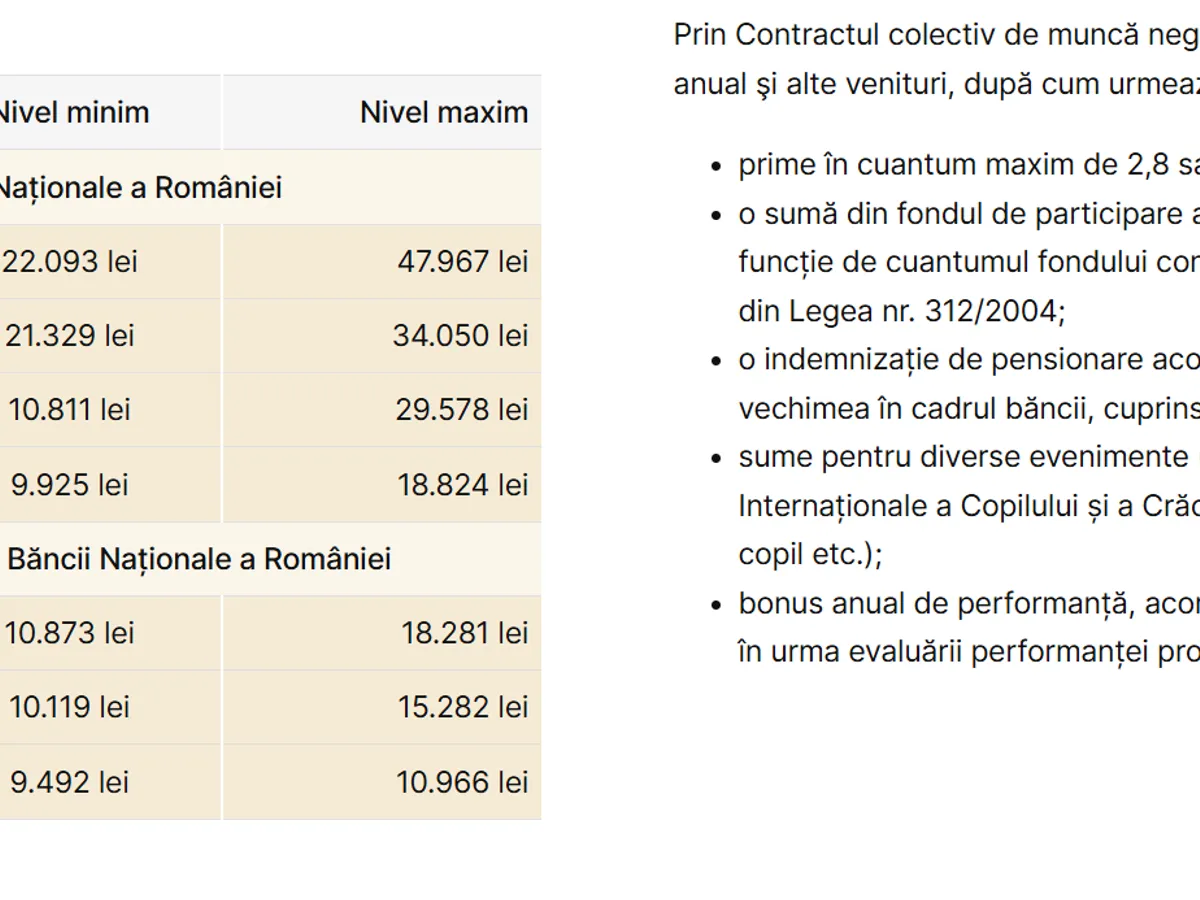This screenshot has height=900, width=1200.
Task: Click the "Nivel maxim" column header
Action: click(x=444, y=112)
